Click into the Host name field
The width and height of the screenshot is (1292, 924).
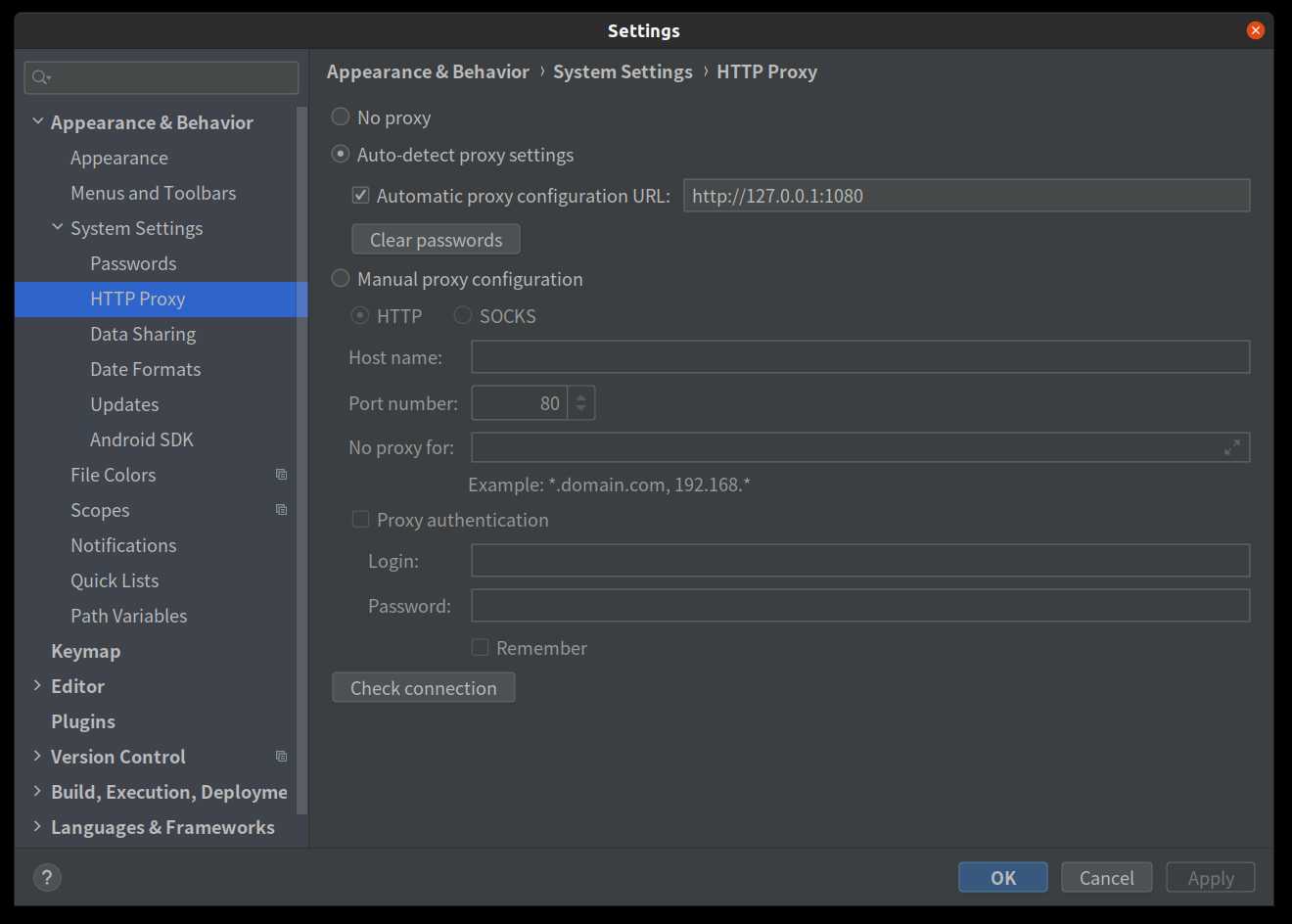coord(860,356)
